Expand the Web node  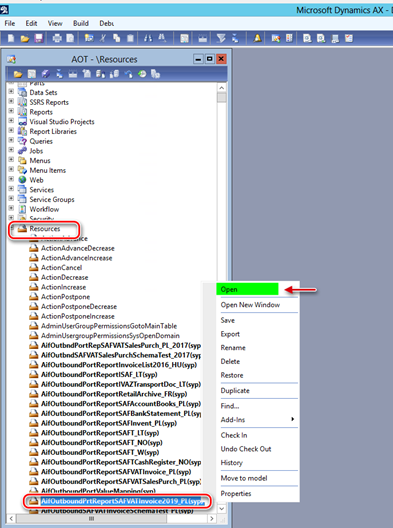(x=11, y=179)
